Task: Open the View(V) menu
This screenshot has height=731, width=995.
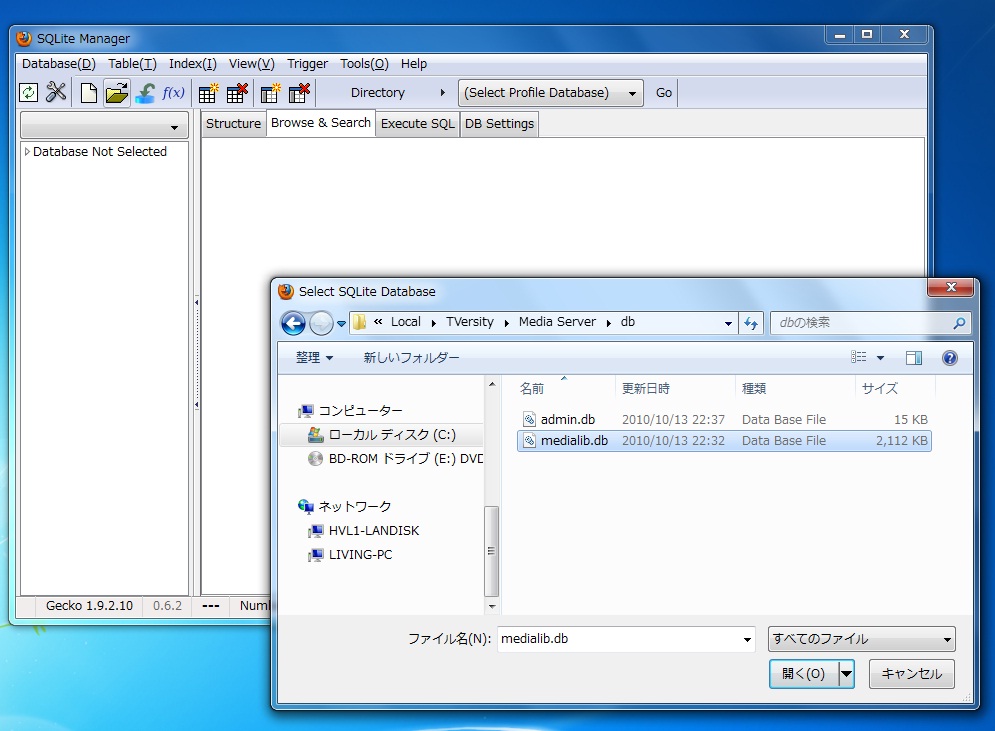Action: [x=251, y=63]
